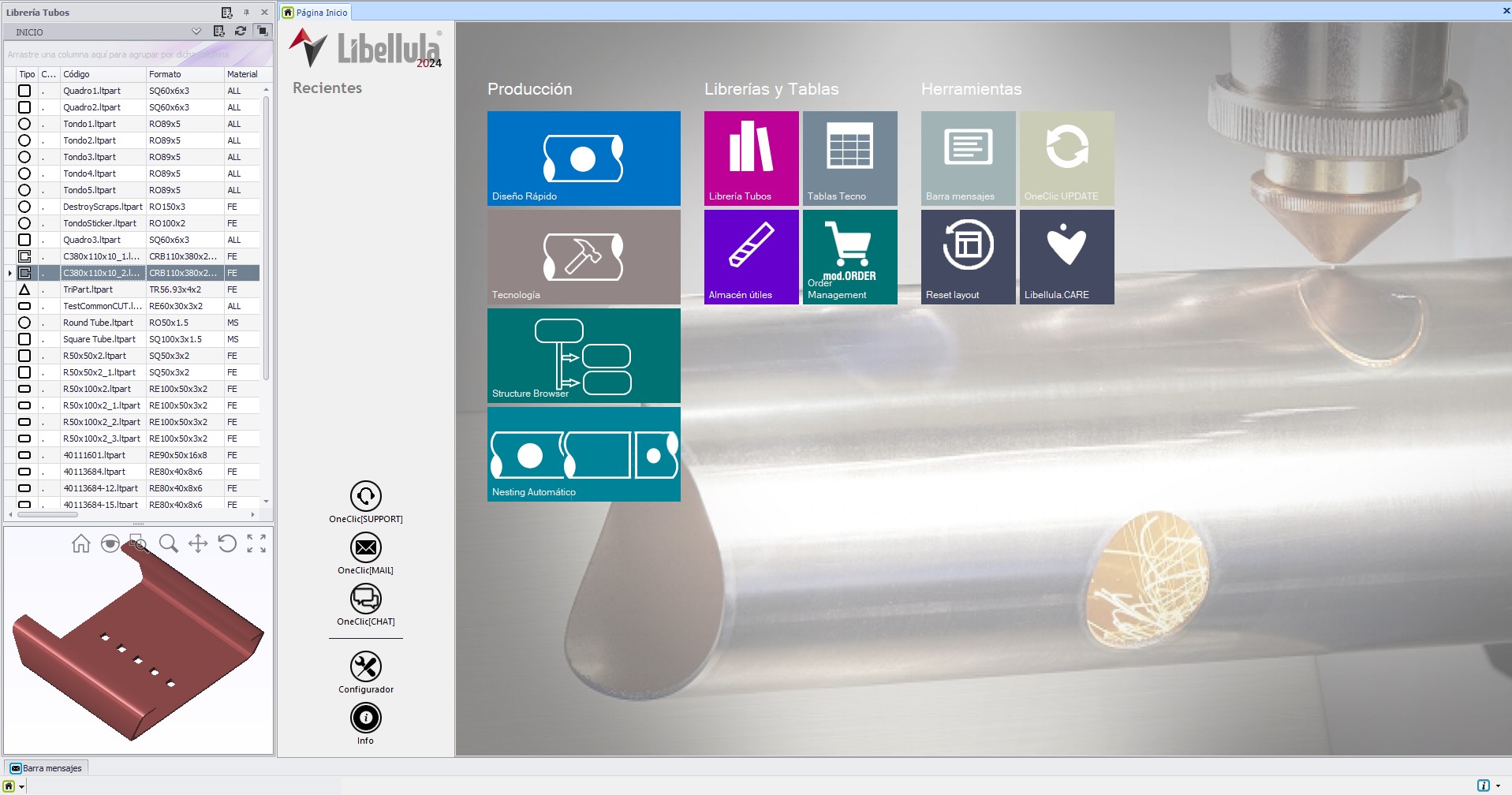This screenshot has height=795, width=1512.
Task: Open the Tecnología tile
Action: [x=584, y=257]
